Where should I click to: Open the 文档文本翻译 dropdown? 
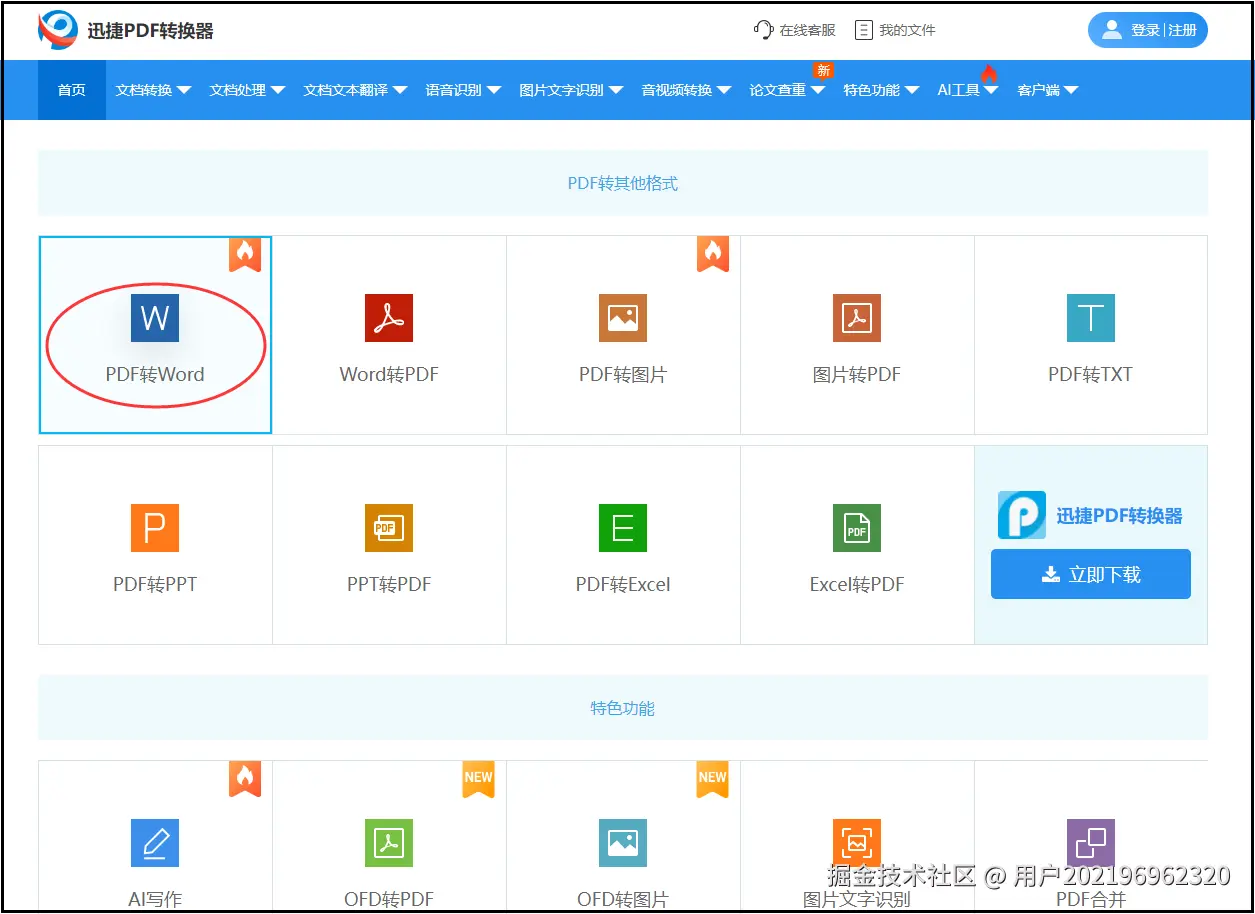point(355,90)
